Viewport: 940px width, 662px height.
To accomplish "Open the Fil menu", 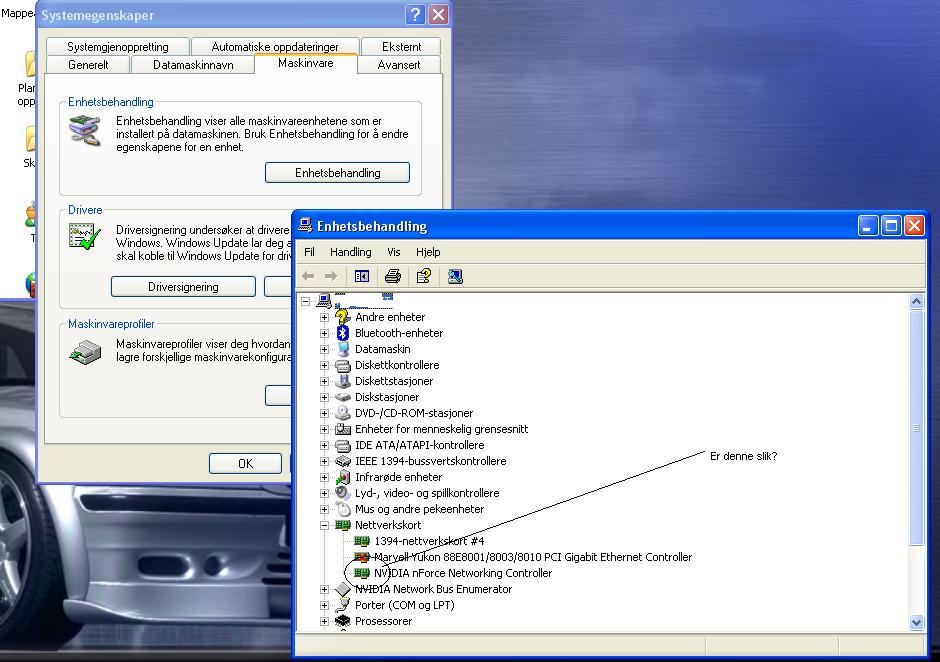I will [x=309, y=252].
